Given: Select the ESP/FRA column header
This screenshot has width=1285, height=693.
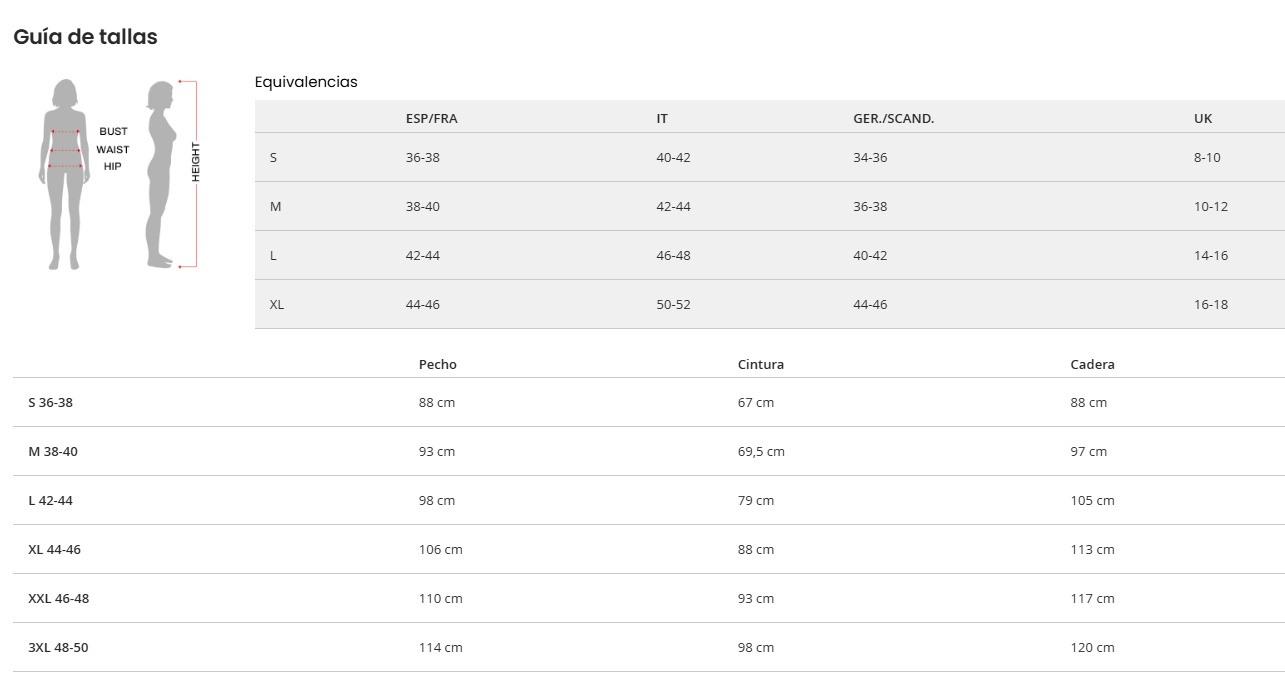Looking at the screenshot, I should [x=431, y=118].
